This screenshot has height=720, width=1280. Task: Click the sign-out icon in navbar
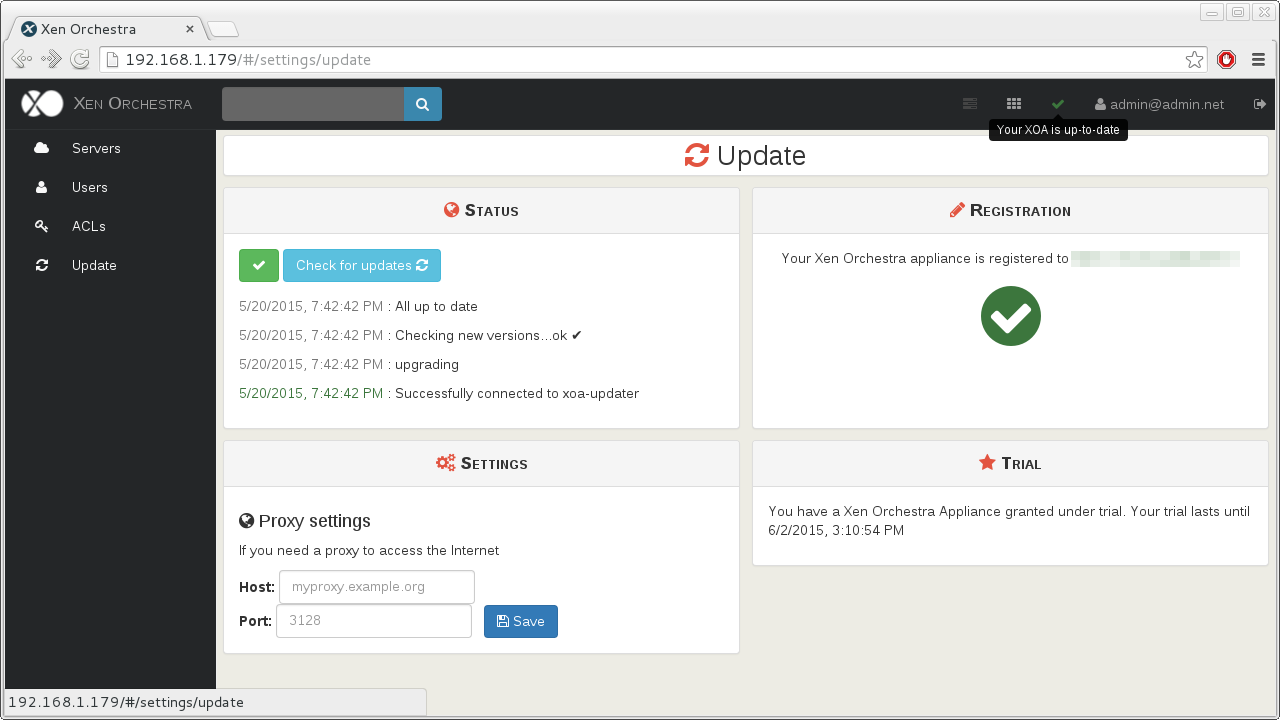(x=1260, y=104)
